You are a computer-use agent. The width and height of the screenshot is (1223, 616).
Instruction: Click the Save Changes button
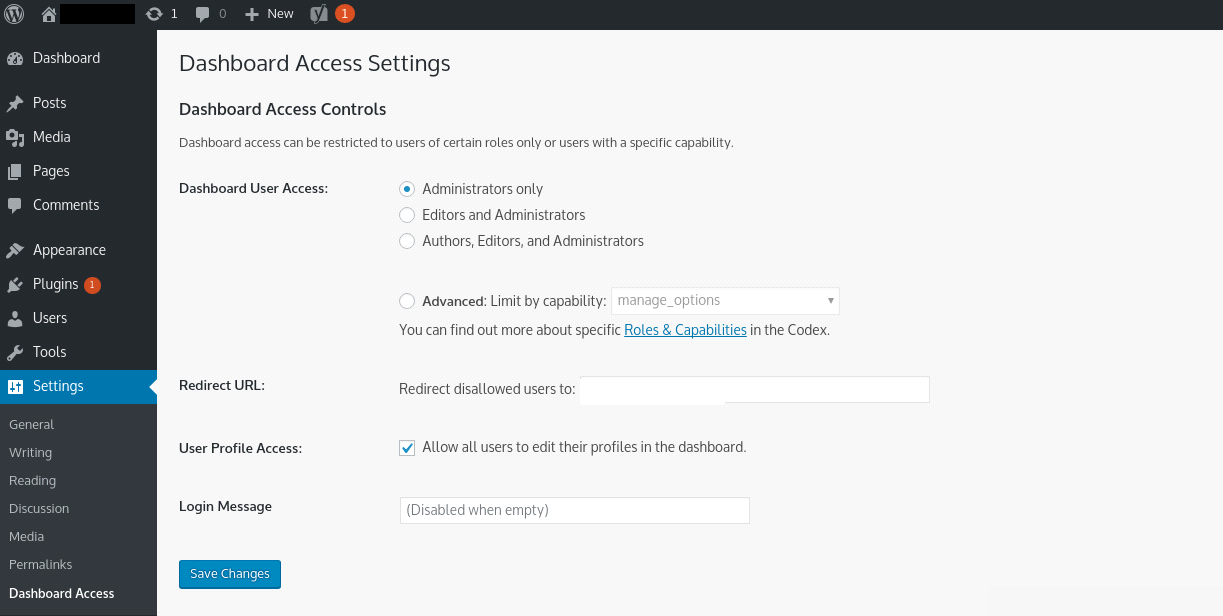(x=229, y=574)
